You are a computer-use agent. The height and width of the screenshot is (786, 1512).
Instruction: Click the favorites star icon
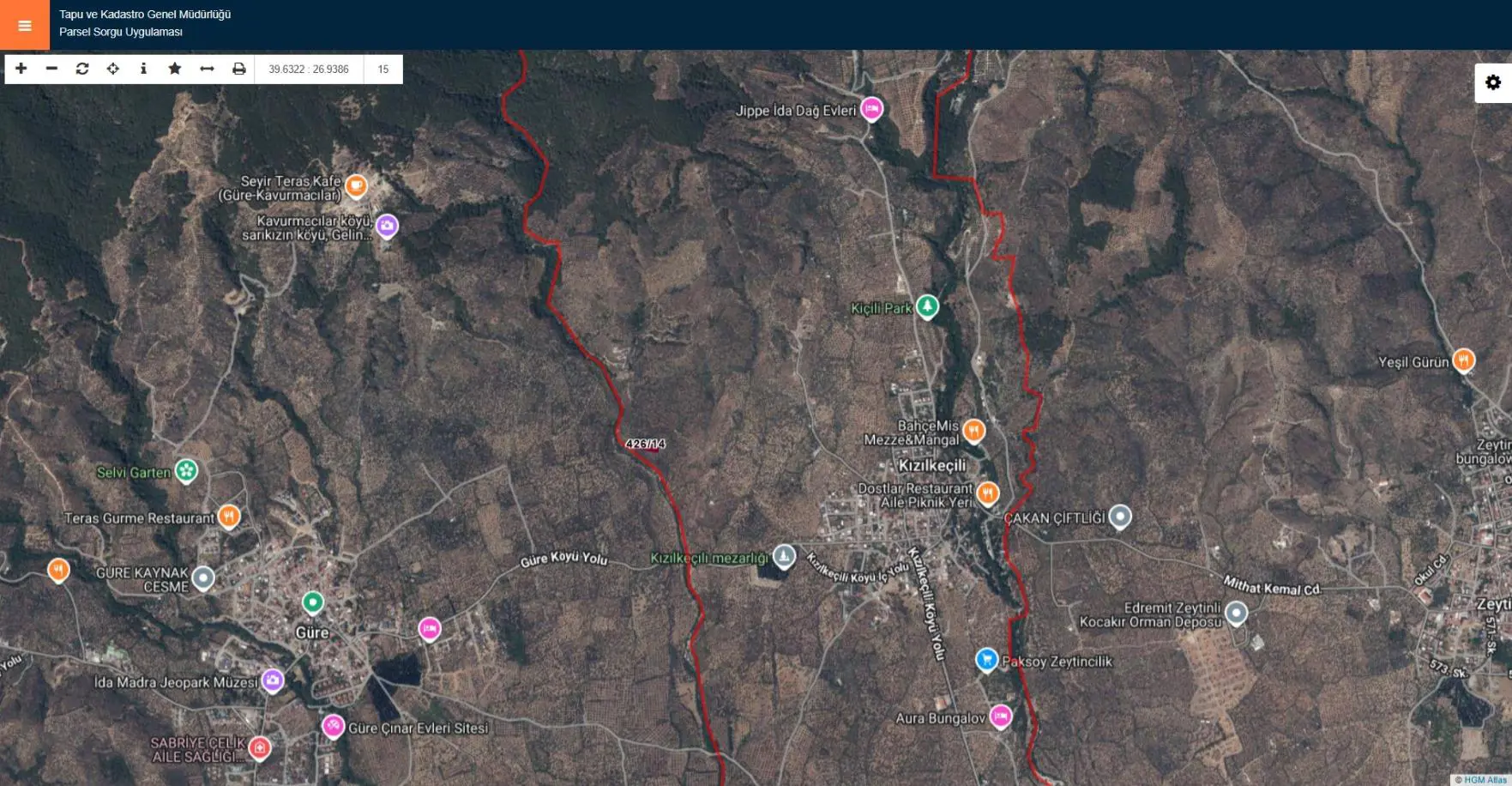tap(175, 69)
